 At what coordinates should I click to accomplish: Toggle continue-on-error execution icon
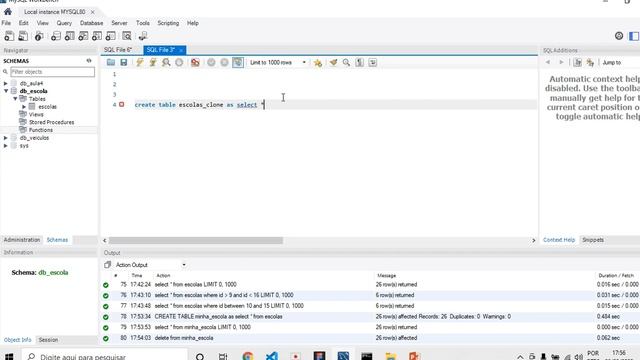pos(195,62)
